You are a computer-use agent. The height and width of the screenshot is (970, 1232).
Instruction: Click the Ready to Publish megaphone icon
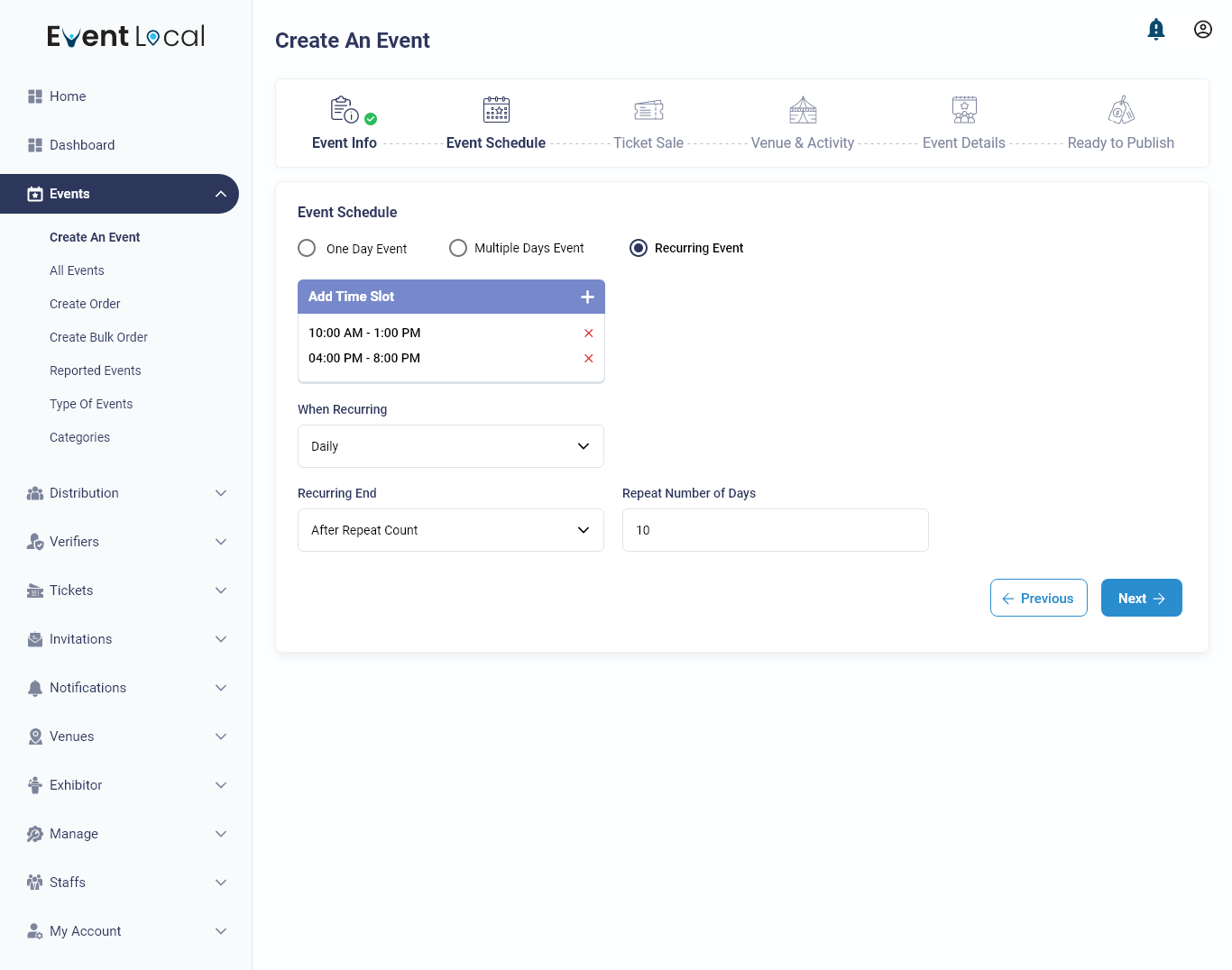[x=1121, y=109]
